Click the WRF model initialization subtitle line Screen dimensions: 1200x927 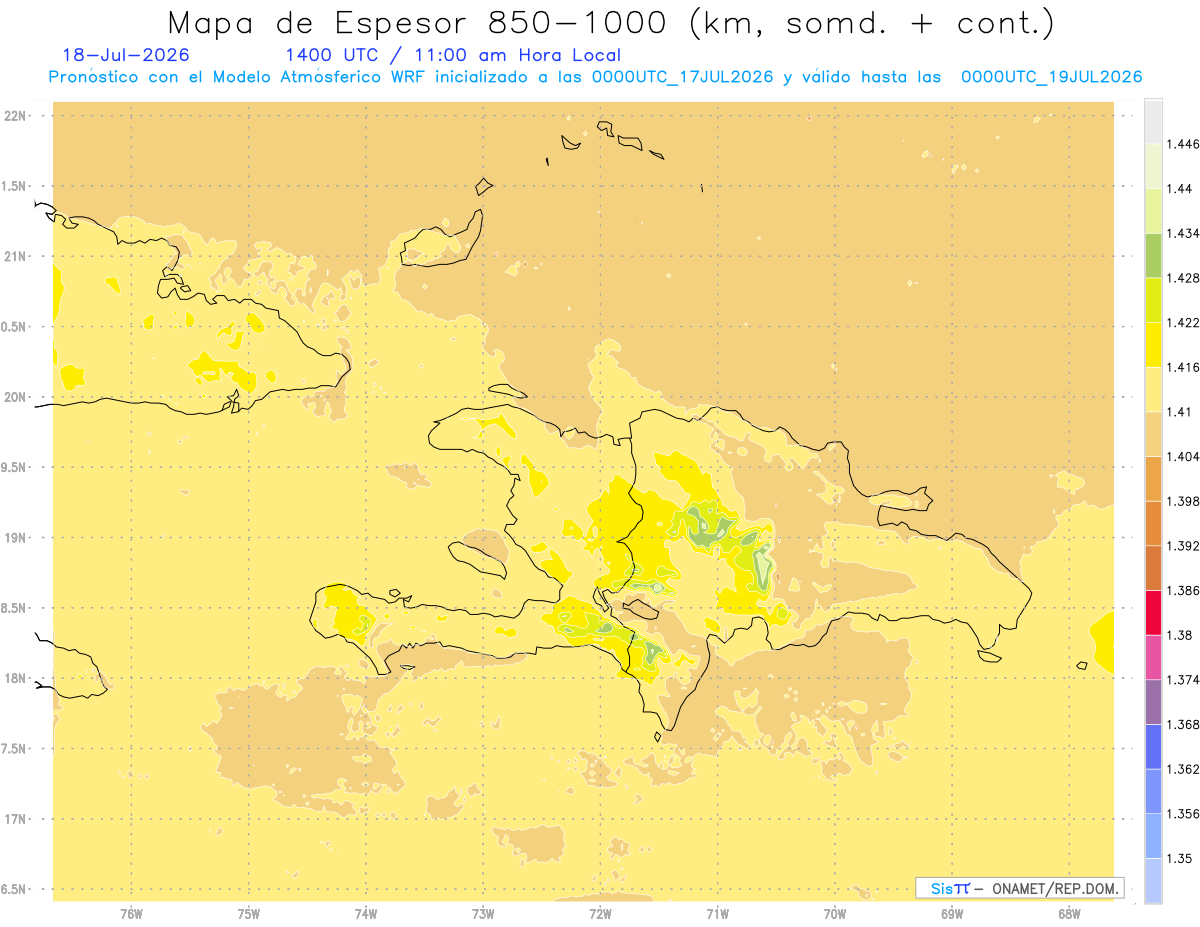(x=595, y=77)
